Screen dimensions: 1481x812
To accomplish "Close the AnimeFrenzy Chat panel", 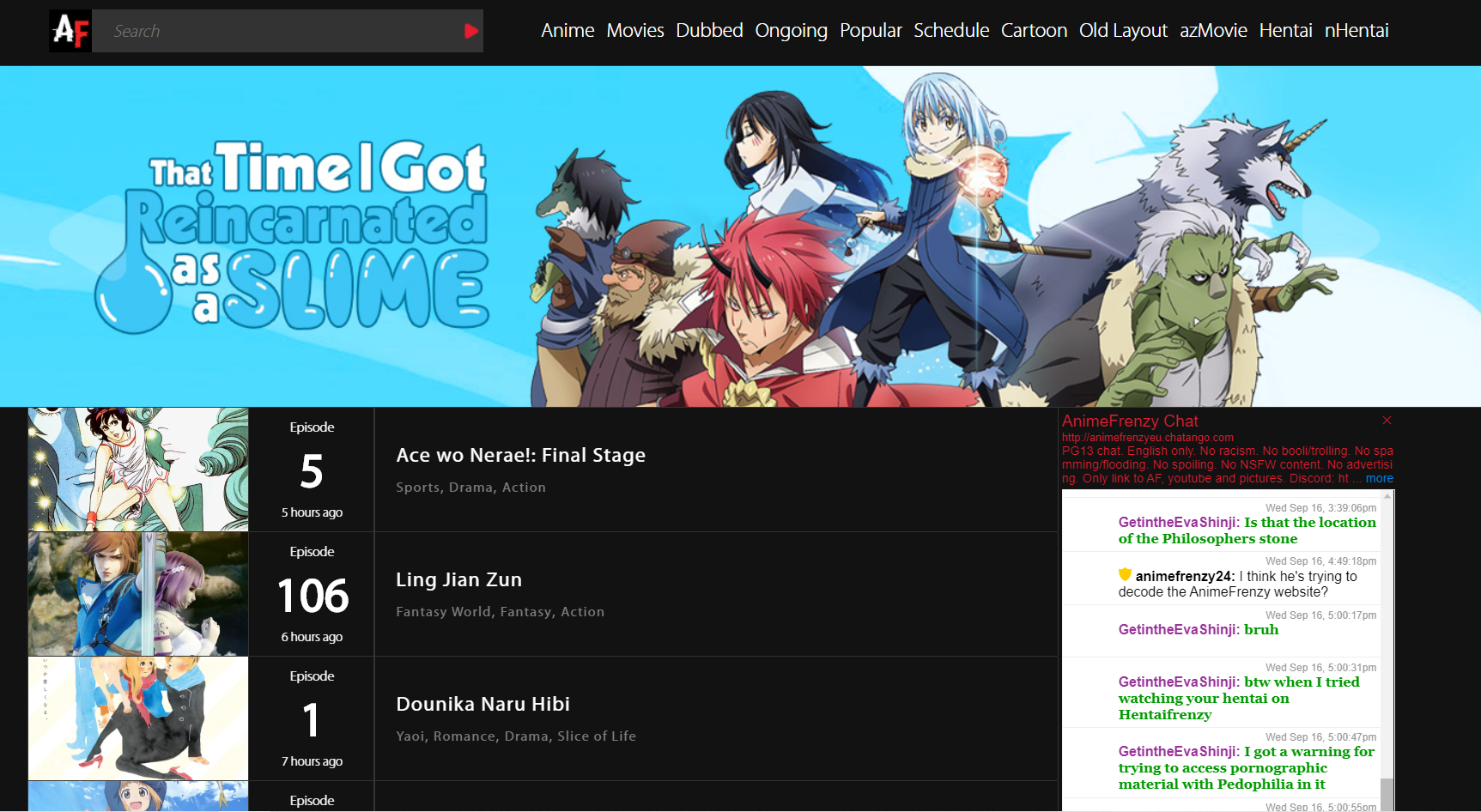I will pos(1387,420).
